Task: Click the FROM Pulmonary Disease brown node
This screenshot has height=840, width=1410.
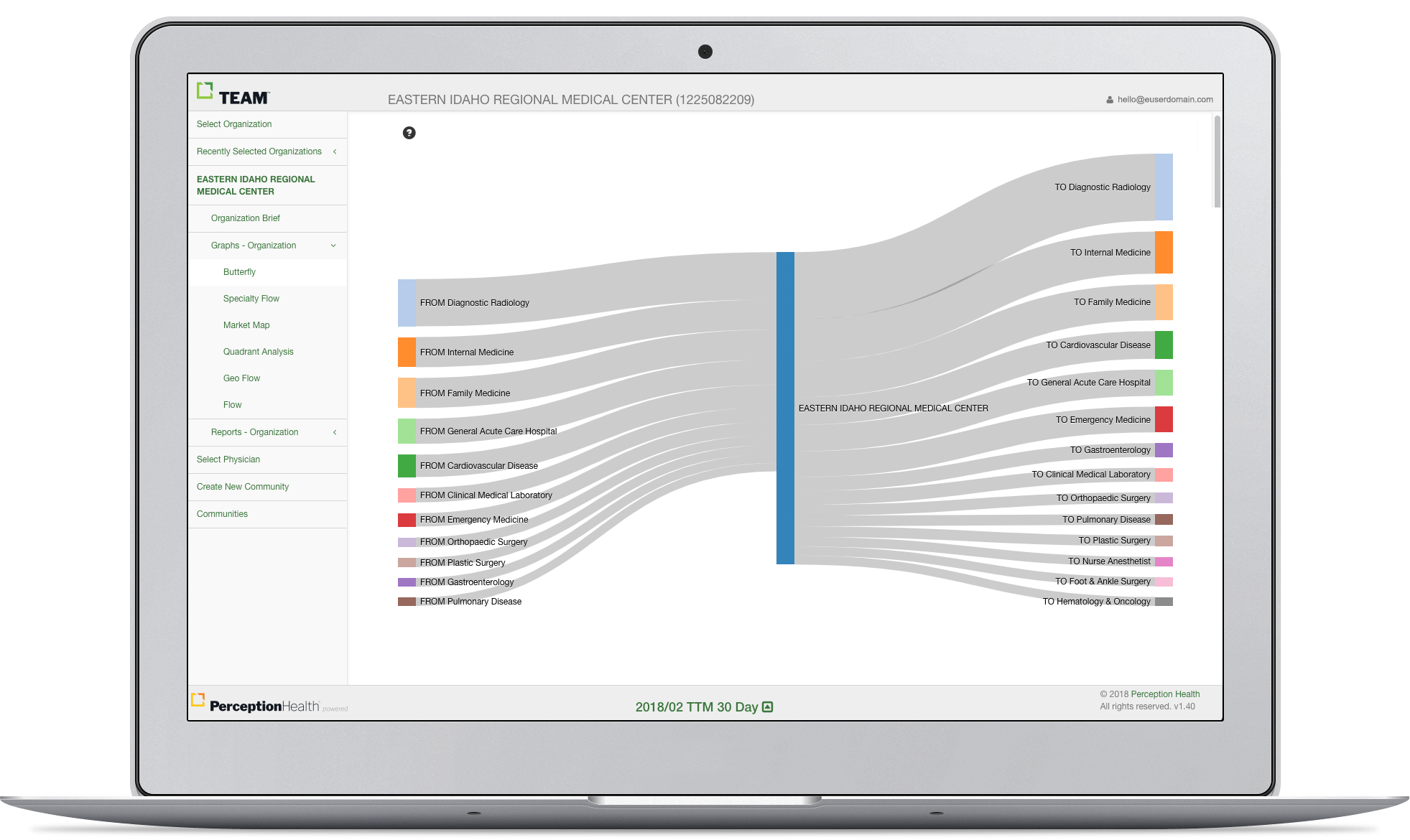Action: (407, 602)
